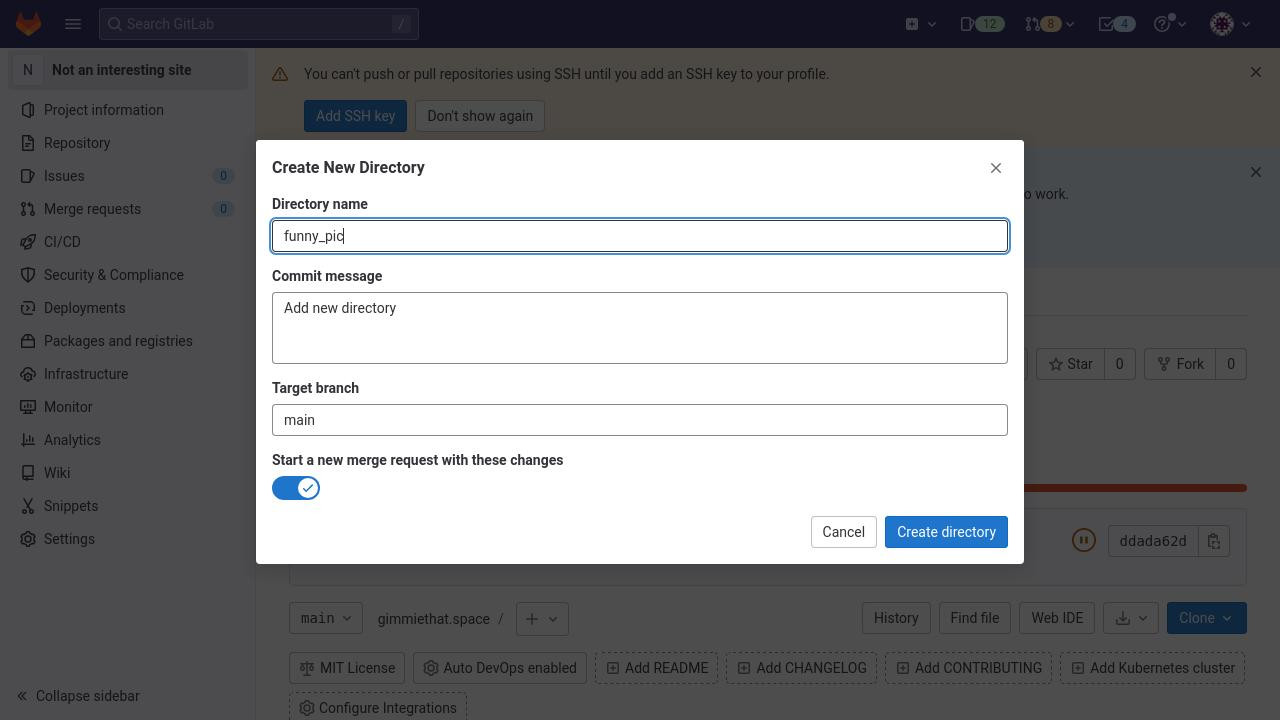
Task: Open Security & Compliance in sidebar
Action: click(x=128, y=275)
